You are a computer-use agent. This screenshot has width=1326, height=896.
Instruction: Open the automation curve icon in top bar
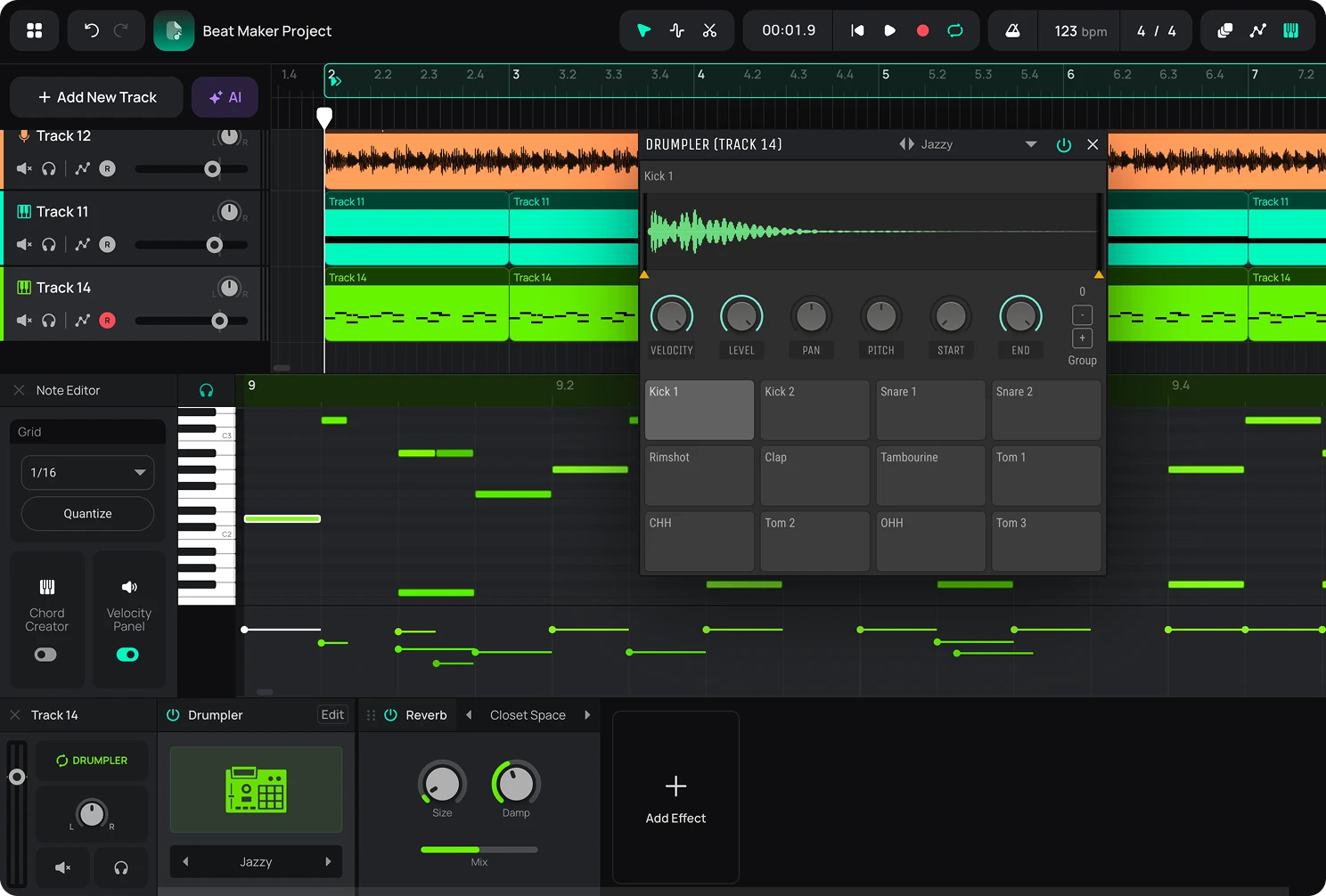coord(1257,30)
